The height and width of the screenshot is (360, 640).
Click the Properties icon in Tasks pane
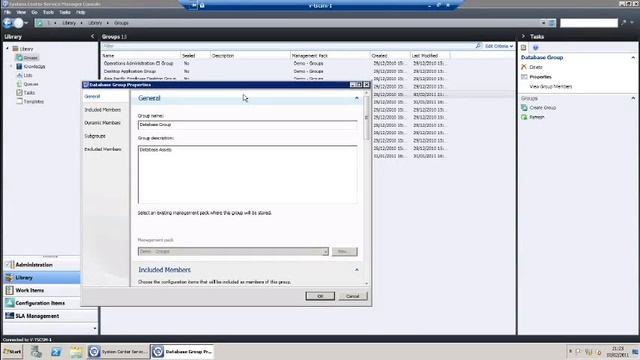click(524, 77)
